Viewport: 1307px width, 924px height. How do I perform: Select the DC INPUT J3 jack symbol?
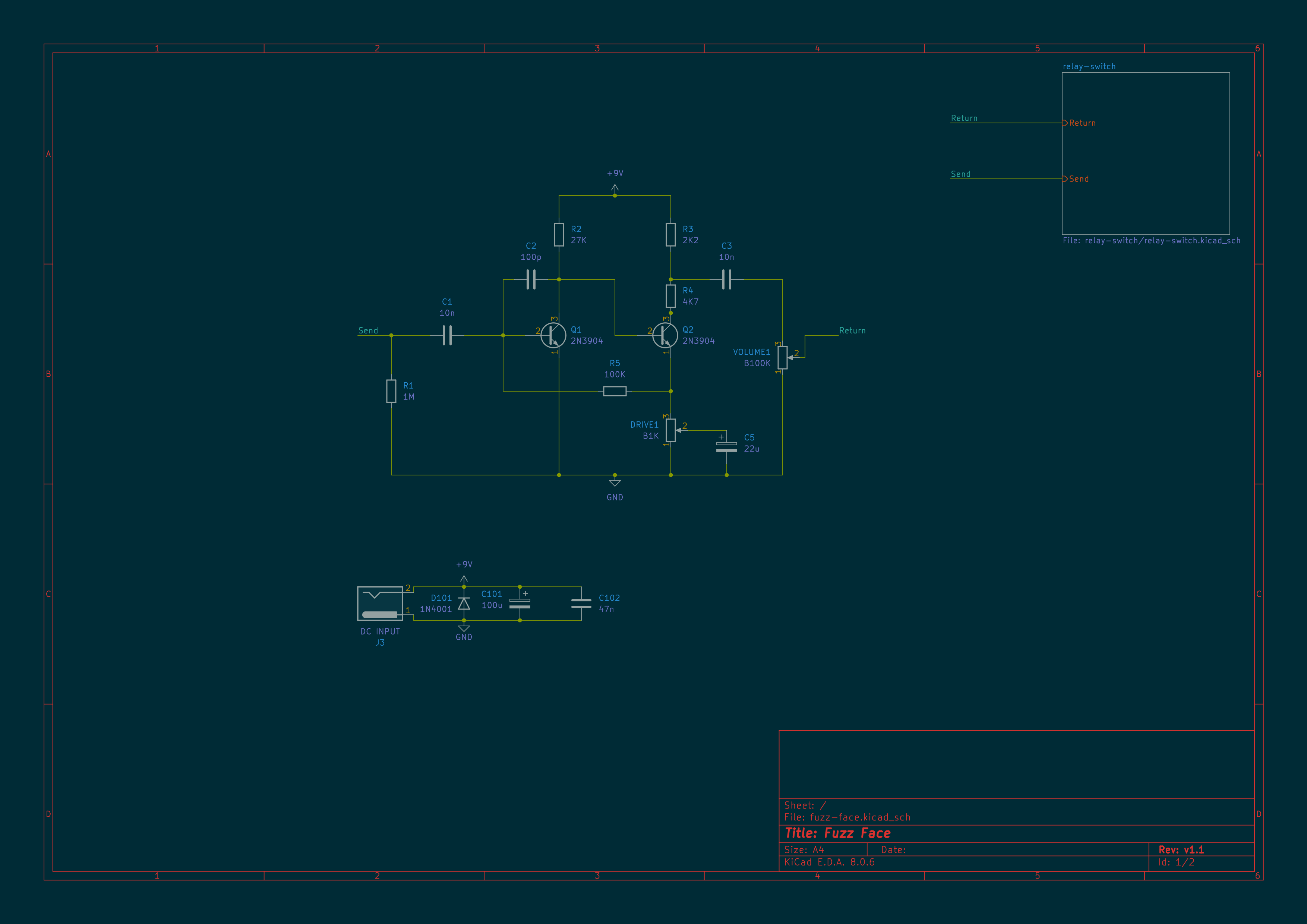(380, 604)
